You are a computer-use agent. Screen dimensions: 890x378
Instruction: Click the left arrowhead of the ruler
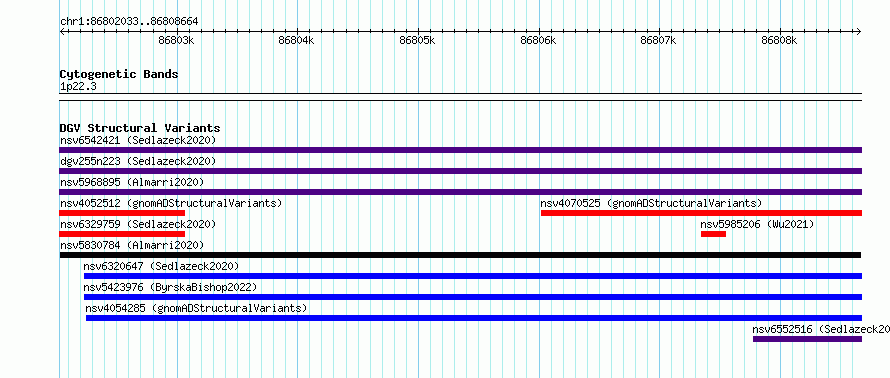coord(62,31)
